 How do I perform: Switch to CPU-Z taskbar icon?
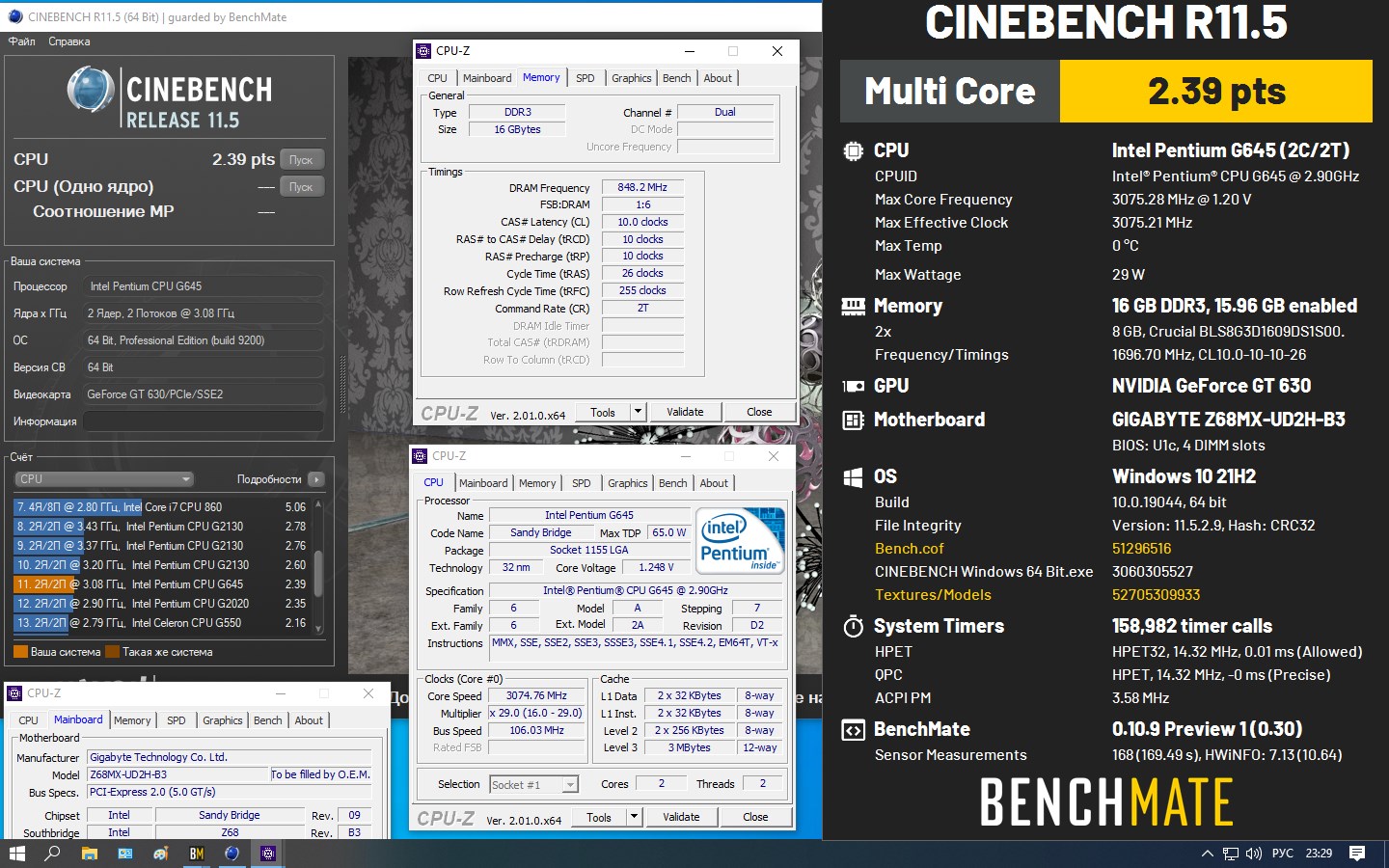point(268,854)
